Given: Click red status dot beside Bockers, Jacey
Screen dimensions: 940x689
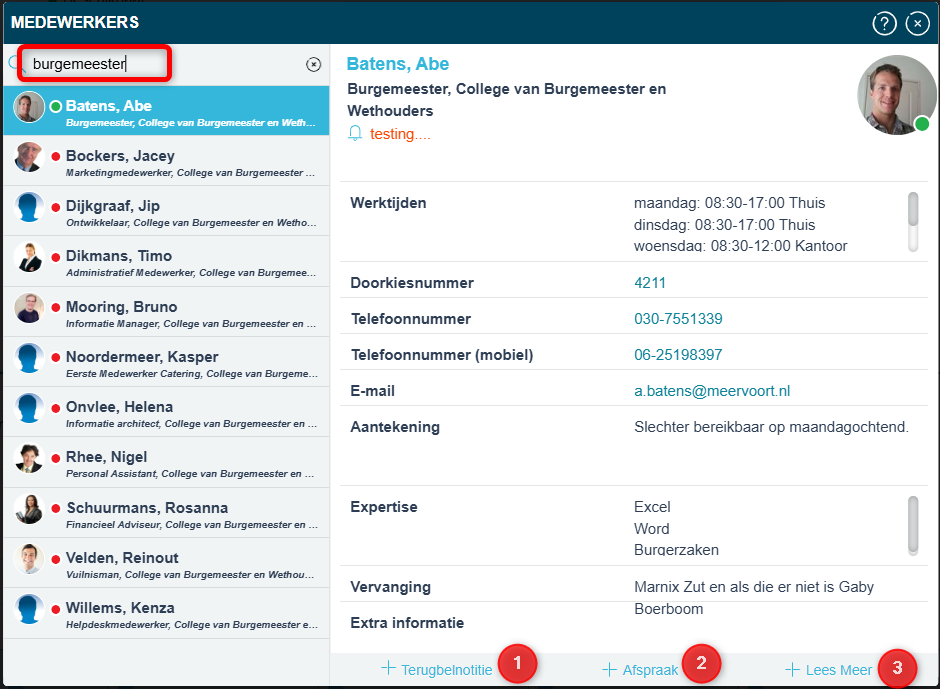Looking at the screenshot, I should (x=56, y=157).
